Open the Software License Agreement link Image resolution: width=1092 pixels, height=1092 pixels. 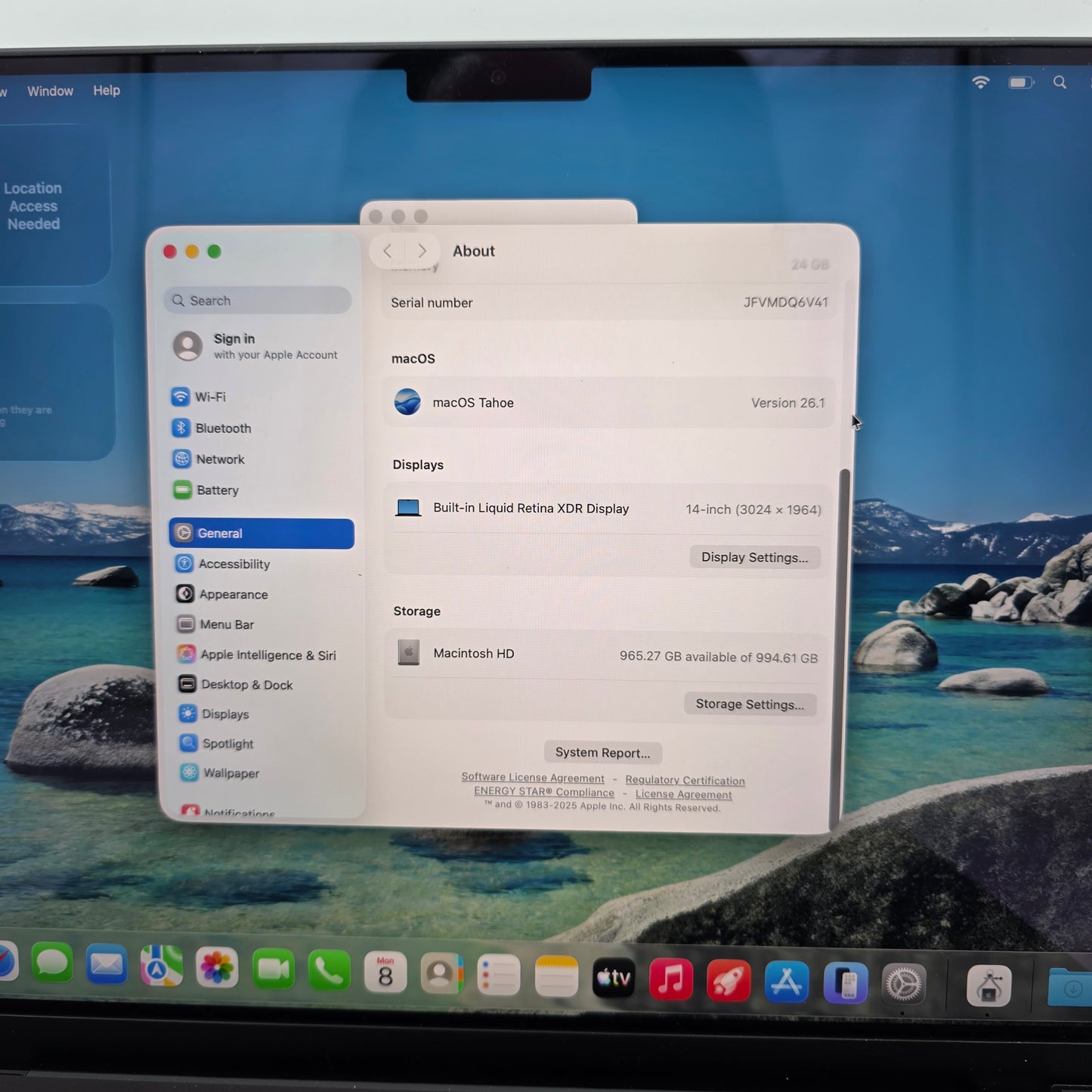click(x=533, y=778)
